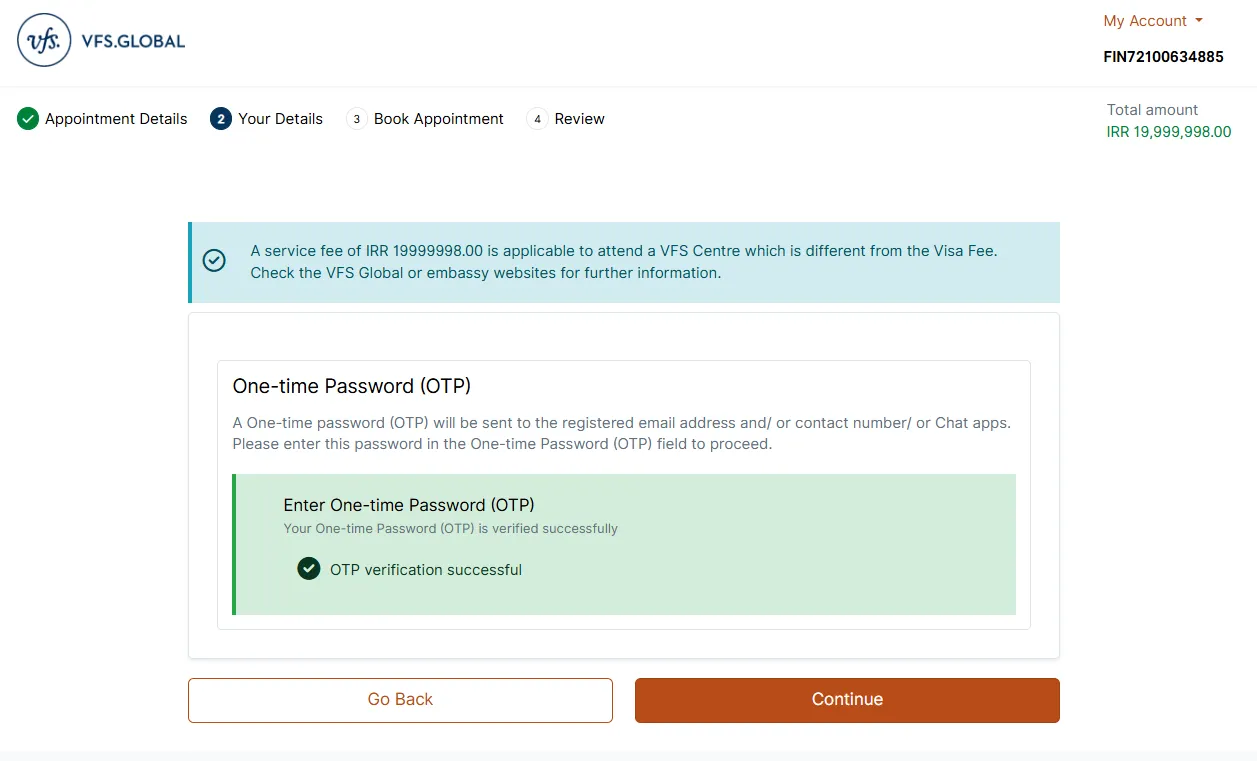Image resolution: width=1257 pixels, height=761 pixels.
Task: Select the Appointment Details step
Action: pyautogui.click(x=116, y=119)
